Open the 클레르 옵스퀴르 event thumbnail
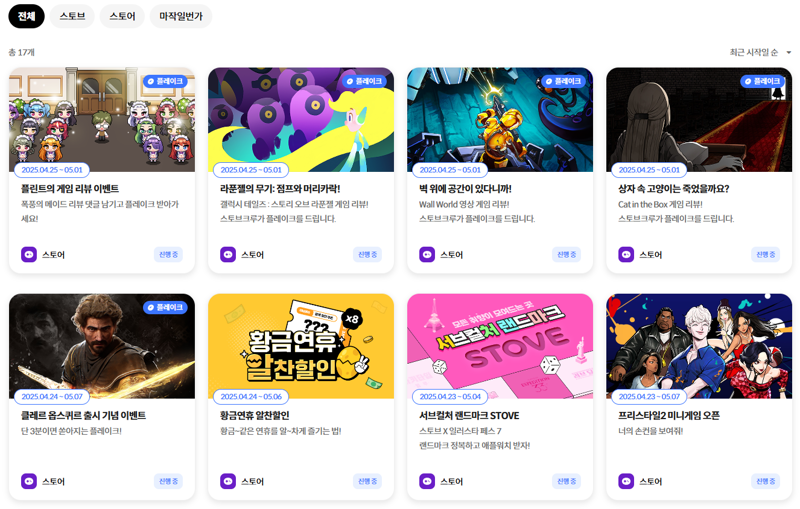Image resolution: width=800 pixels, height=509 pixels. [x=102, y=346]
